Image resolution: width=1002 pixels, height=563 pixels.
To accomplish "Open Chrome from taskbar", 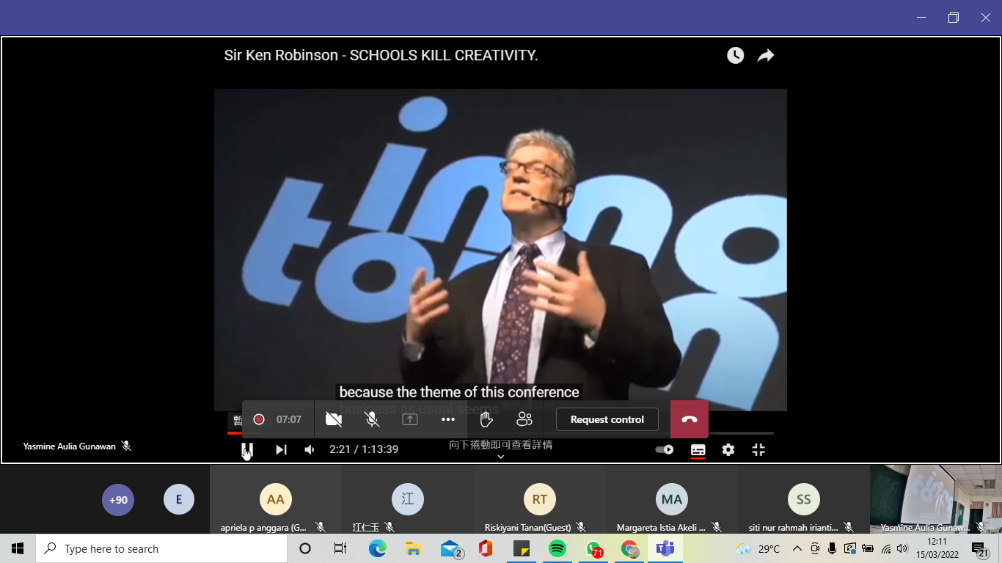I will tap(629, 549).
